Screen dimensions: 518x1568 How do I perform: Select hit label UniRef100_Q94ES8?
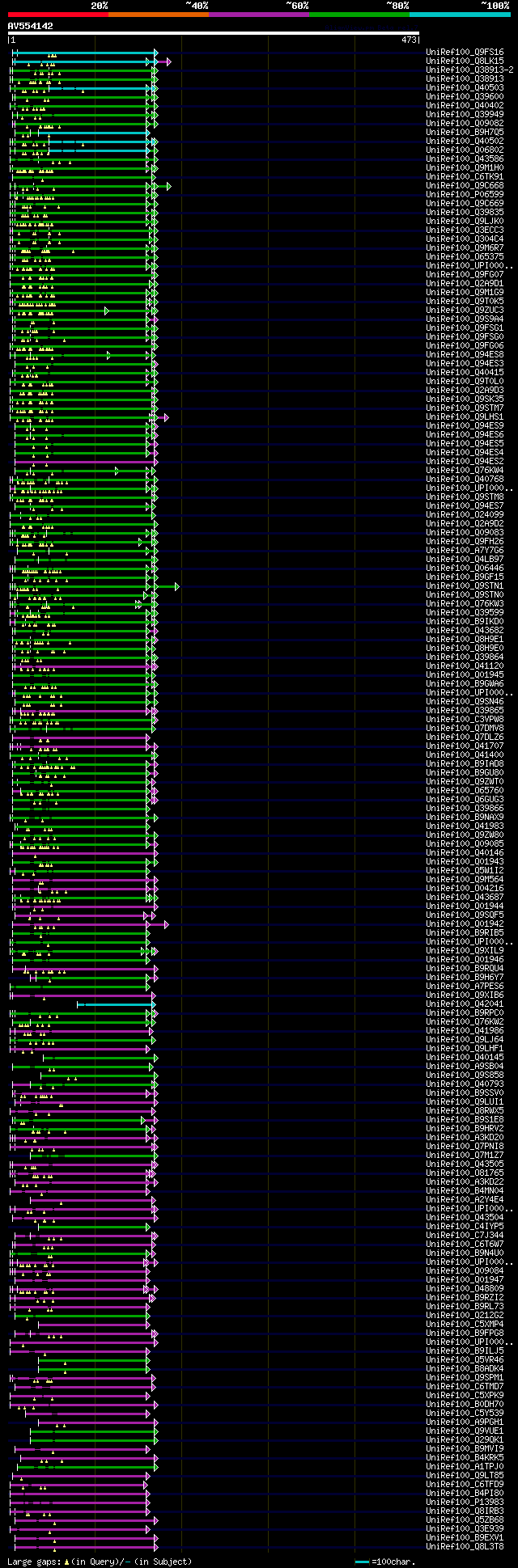(x=465, y=354)
